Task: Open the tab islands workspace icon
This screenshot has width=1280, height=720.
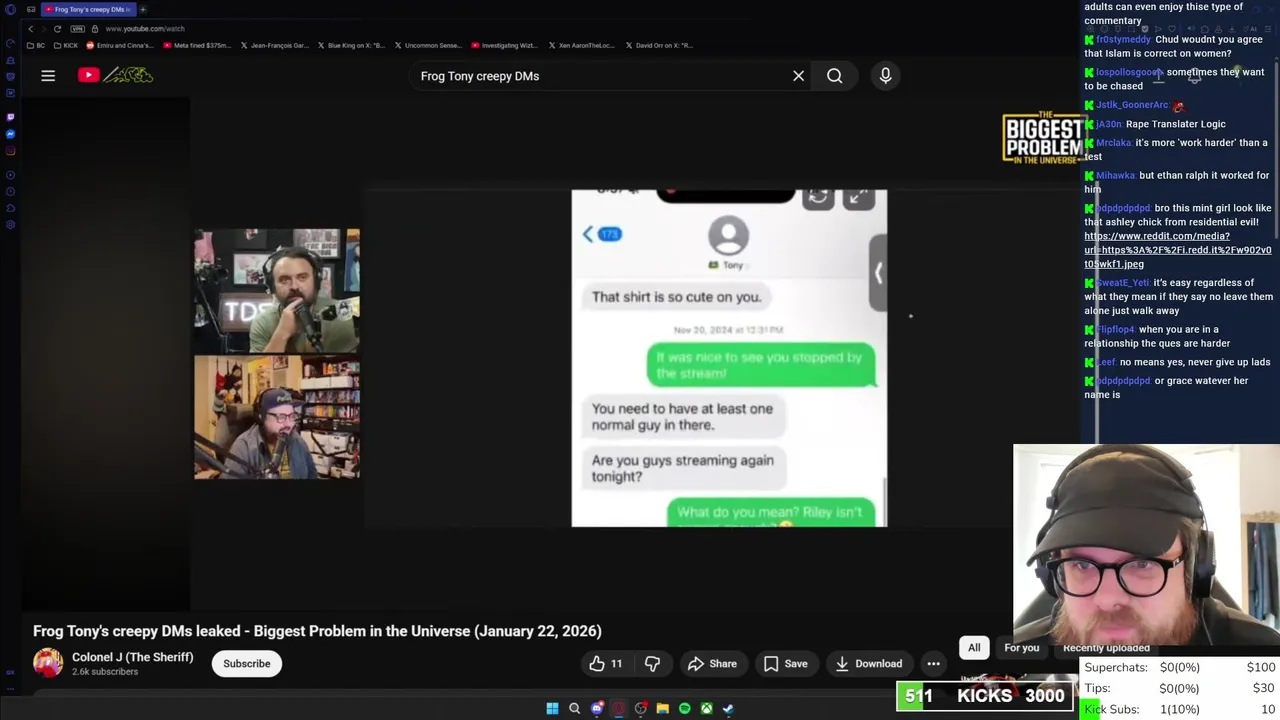Action: click(x=31, y=9)
